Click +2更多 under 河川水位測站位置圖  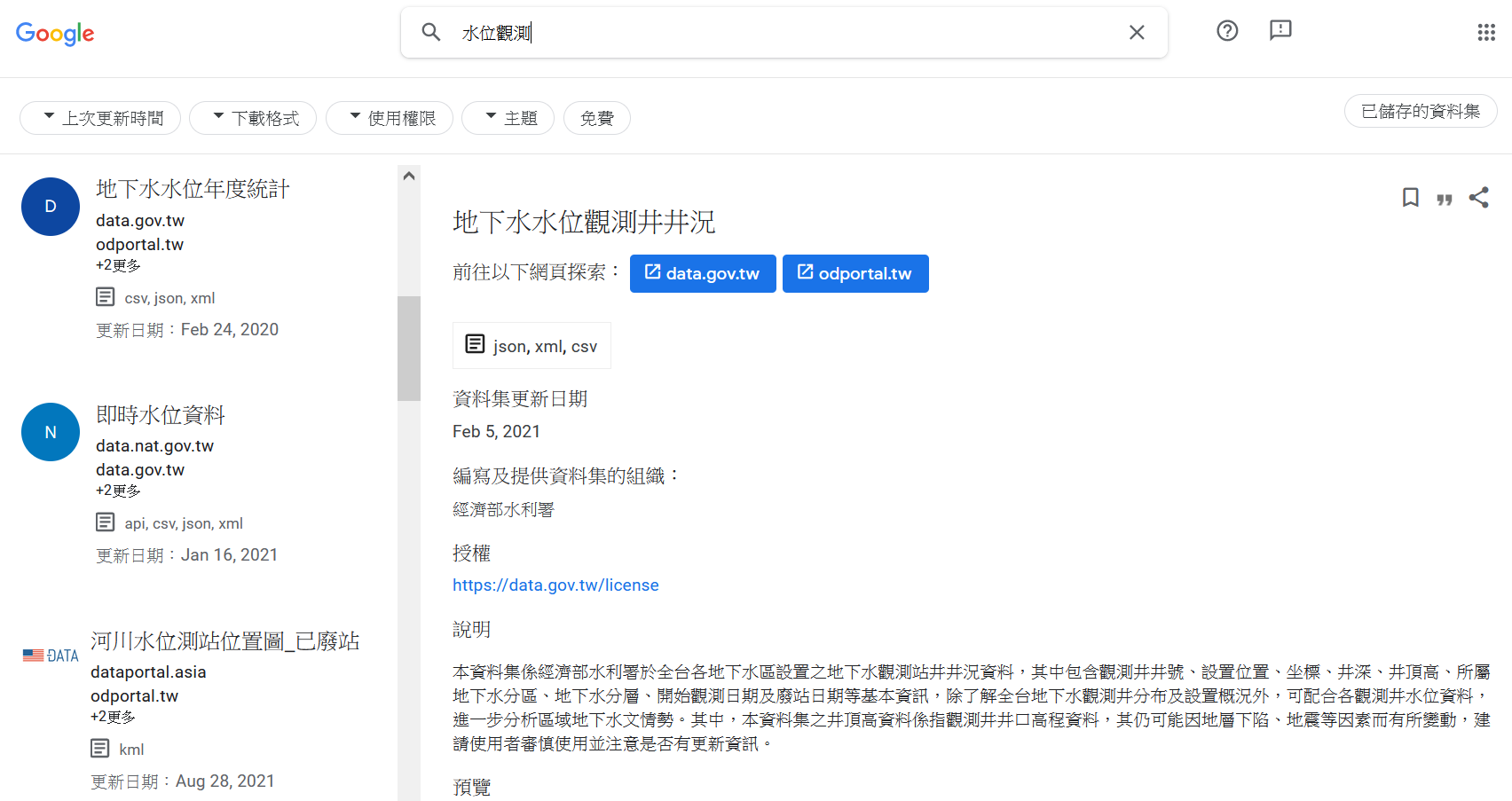point(113,717)
